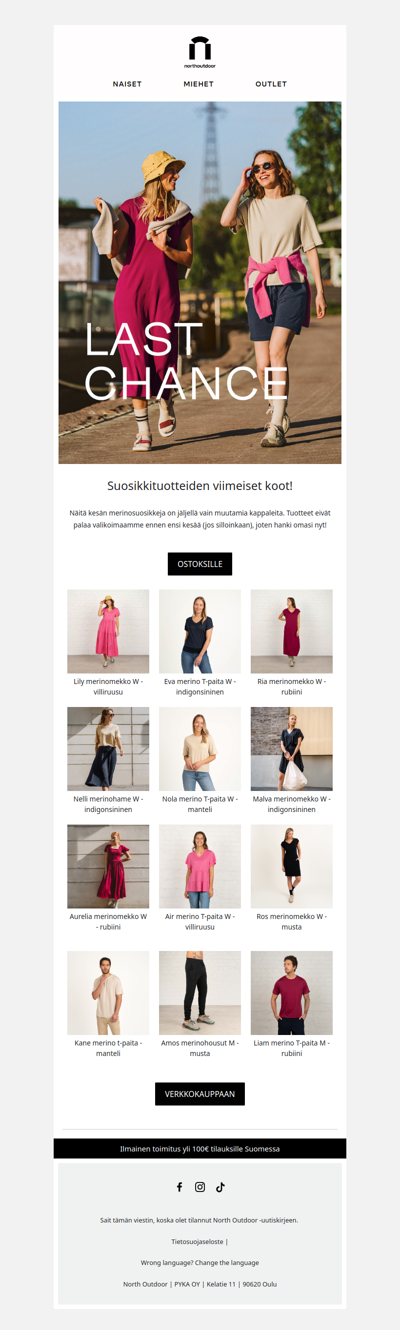Open the Instagram icon in footer
The height and width of the screenshot is (1330, 400).
[200, 1187]
